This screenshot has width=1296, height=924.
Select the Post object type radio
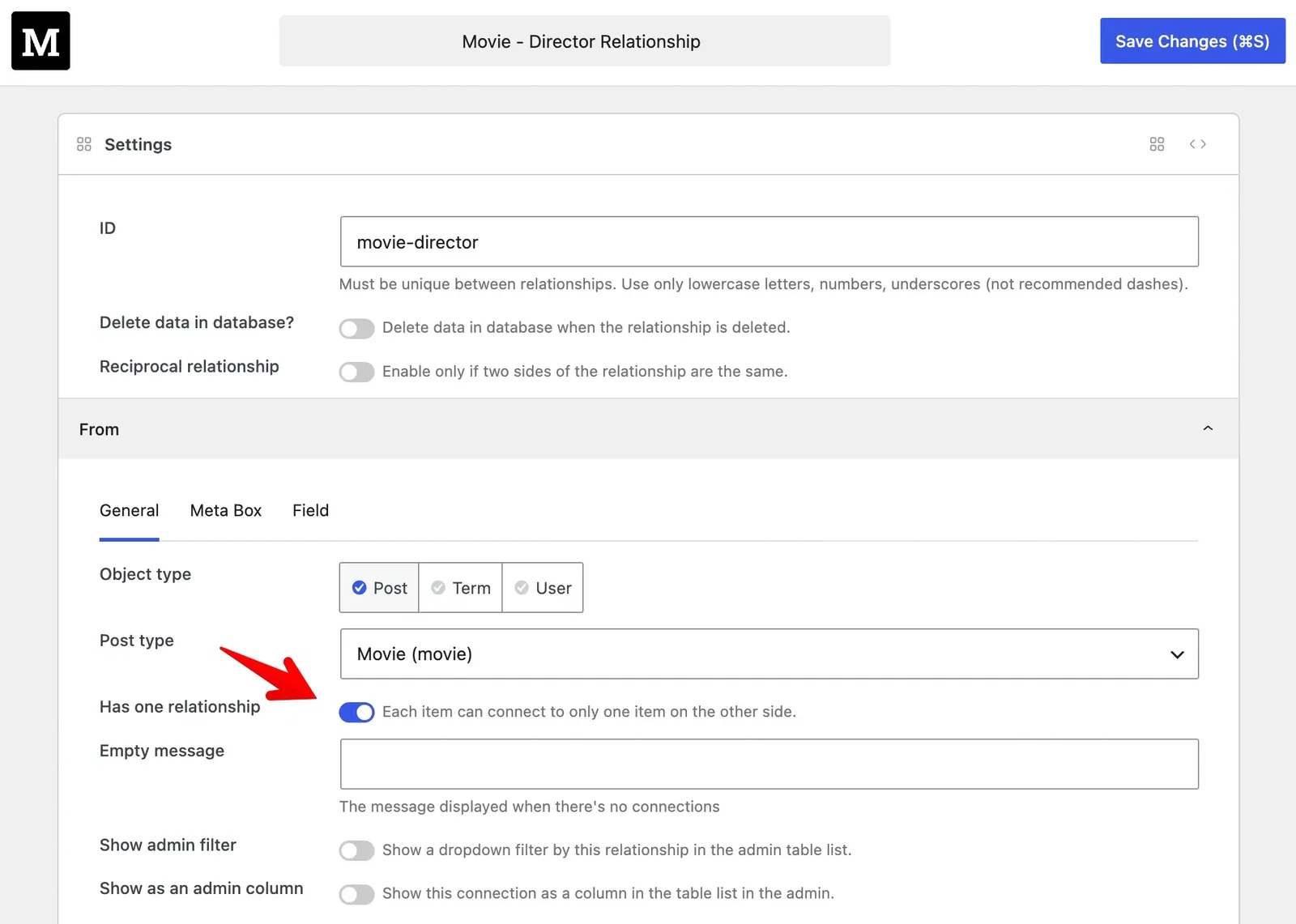tap(379, 588)
